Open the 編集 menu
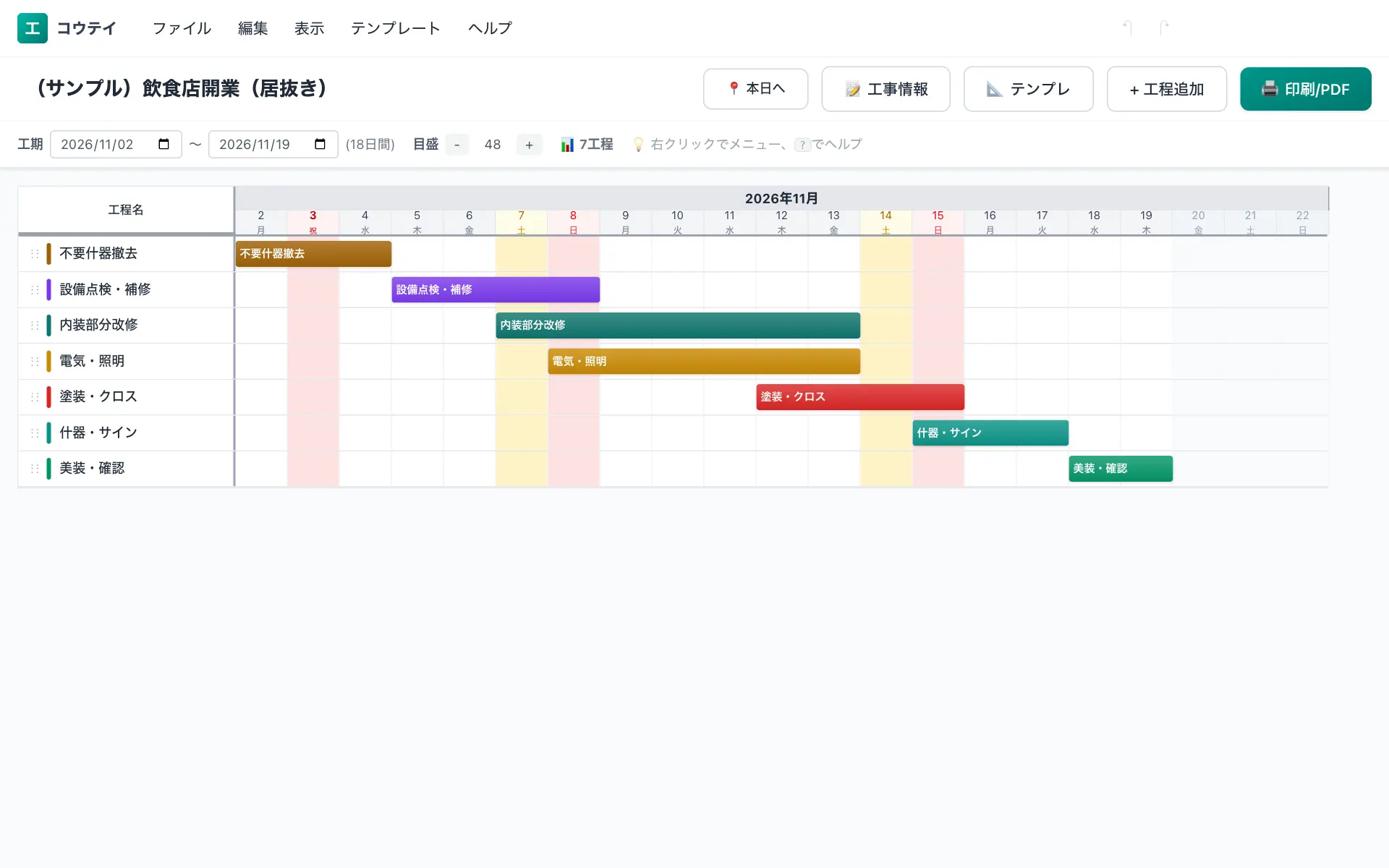The height and width of the screenshot is (868, 1389). coord(252,28)
